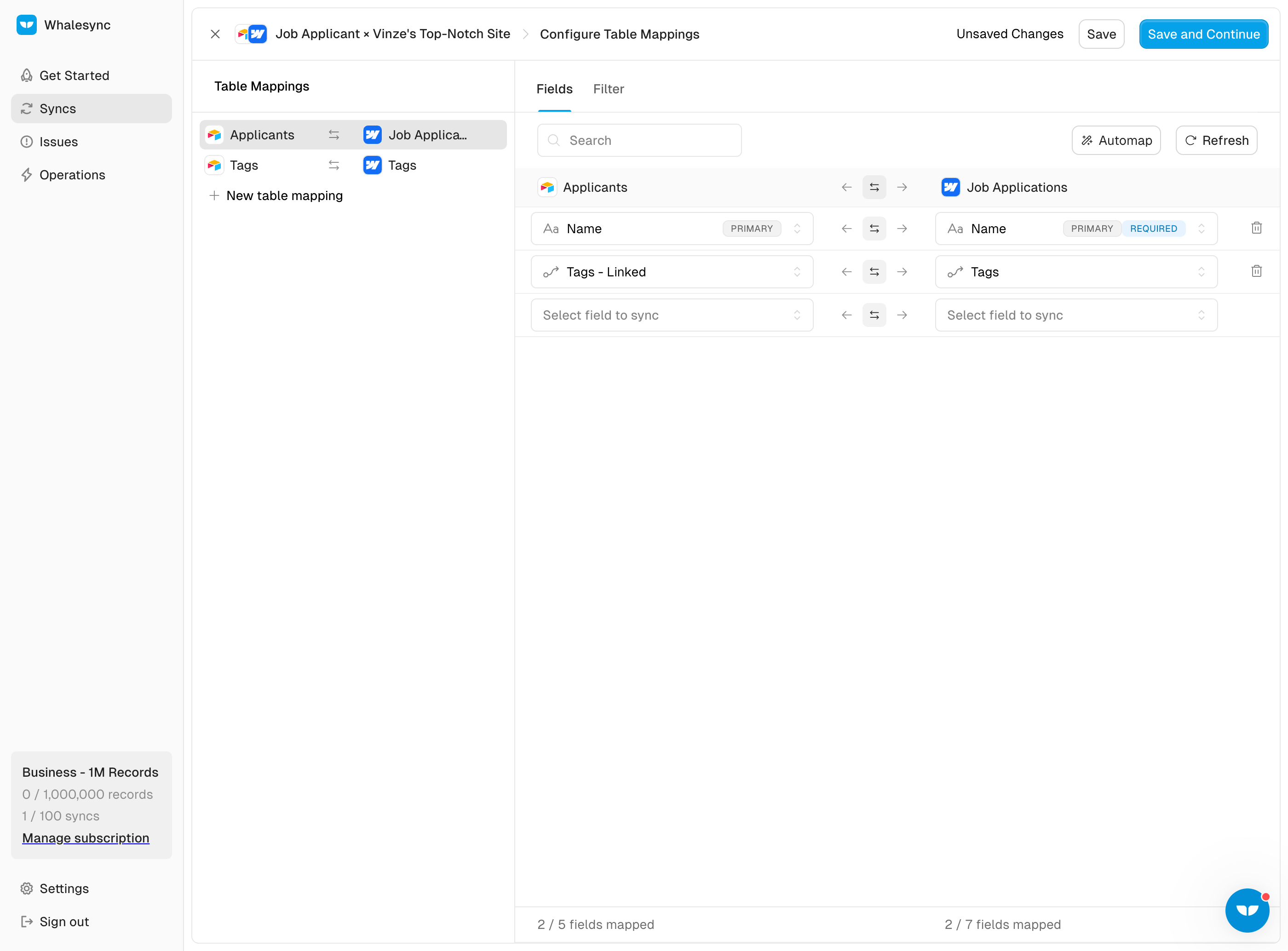Image resolution: width=1288 pixels, height=951 pixels.
Task: Set Name row sync to left direction
Action: (846, 229)
